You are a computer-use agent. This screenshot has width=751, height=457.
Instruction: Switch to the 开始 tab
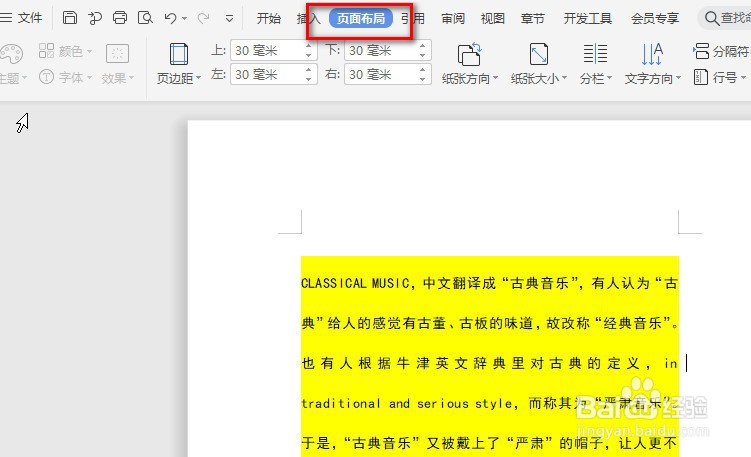[x=268, y=18]
